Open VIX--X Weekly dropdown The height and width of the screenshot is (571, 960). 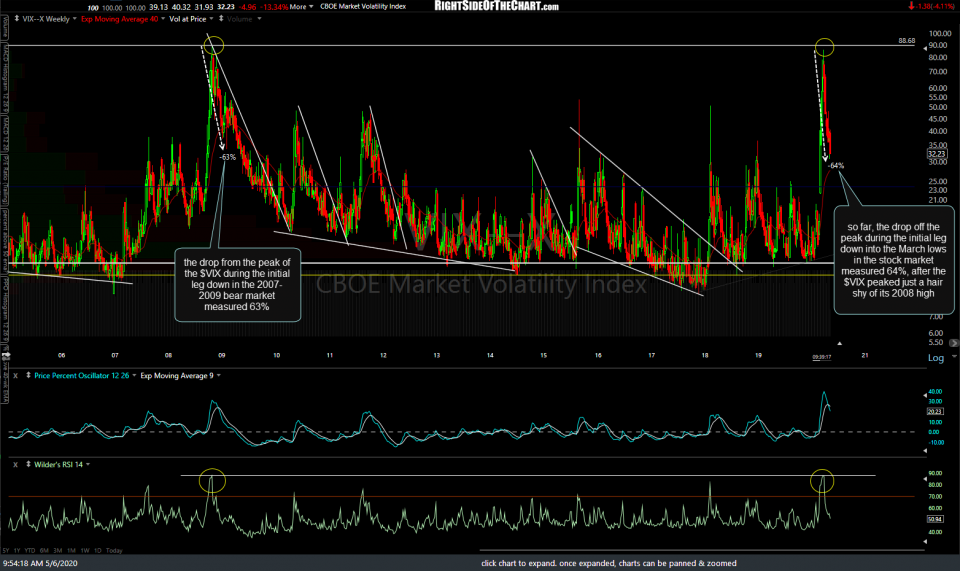coord(75,19)
